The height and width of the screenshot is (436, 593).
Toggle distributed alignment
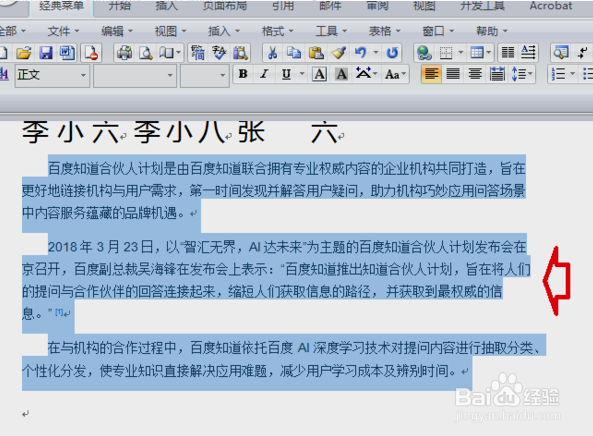[497, 74]
